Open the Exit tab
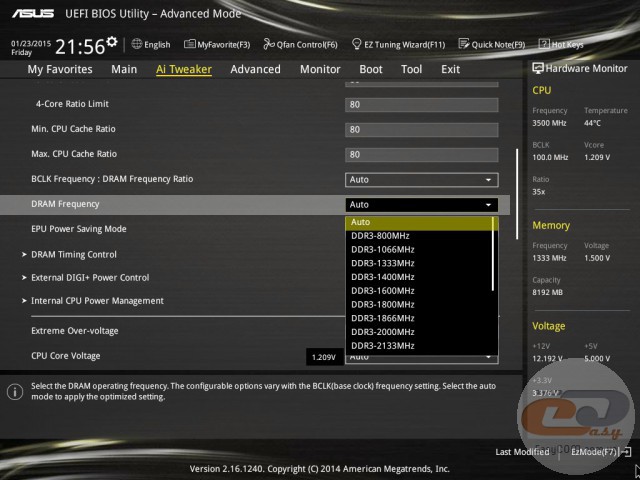 [x=450, y=69]
